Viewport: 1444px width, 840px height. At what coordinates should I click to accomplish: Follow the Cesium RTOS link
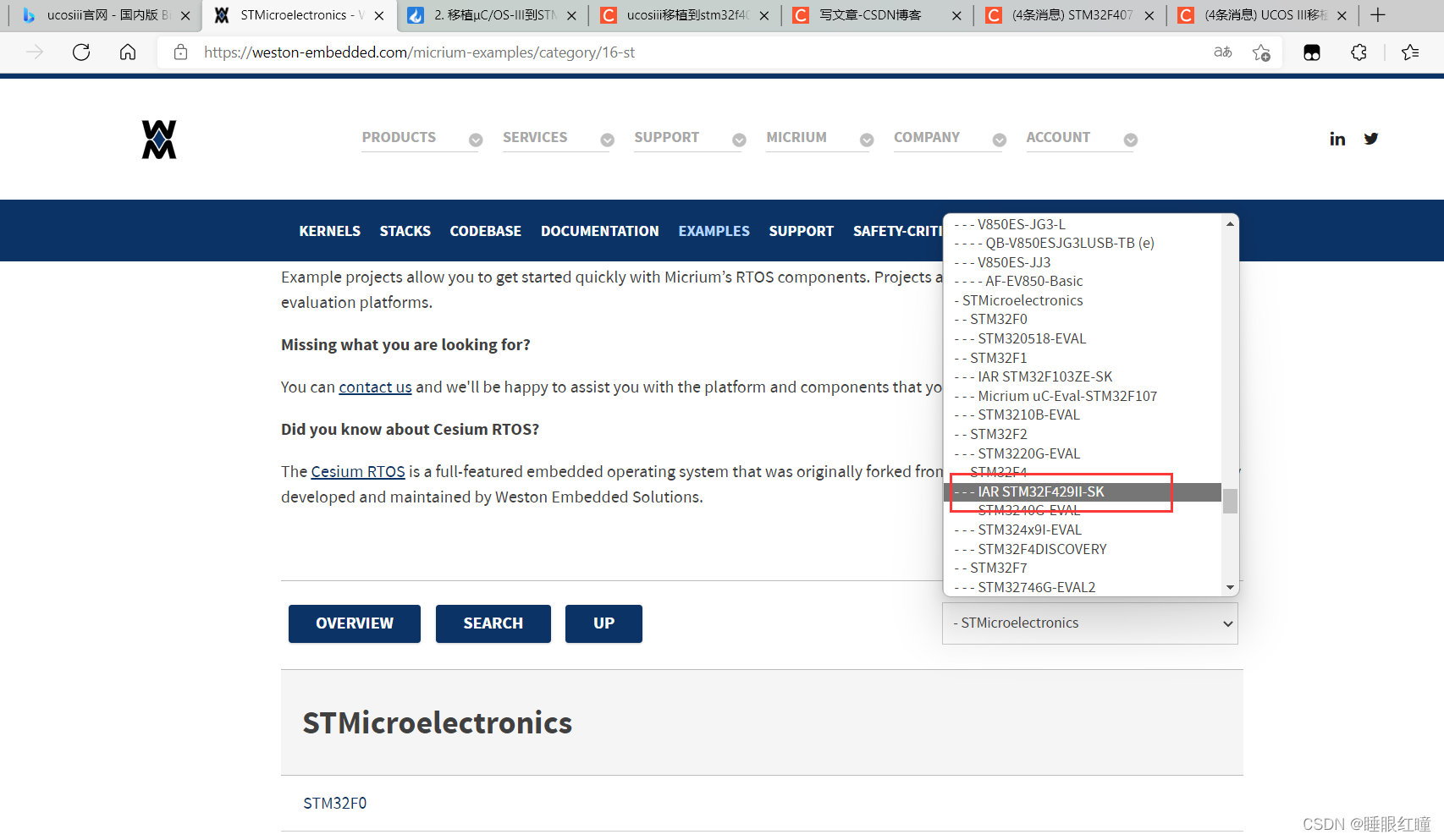tap(358, 471)
